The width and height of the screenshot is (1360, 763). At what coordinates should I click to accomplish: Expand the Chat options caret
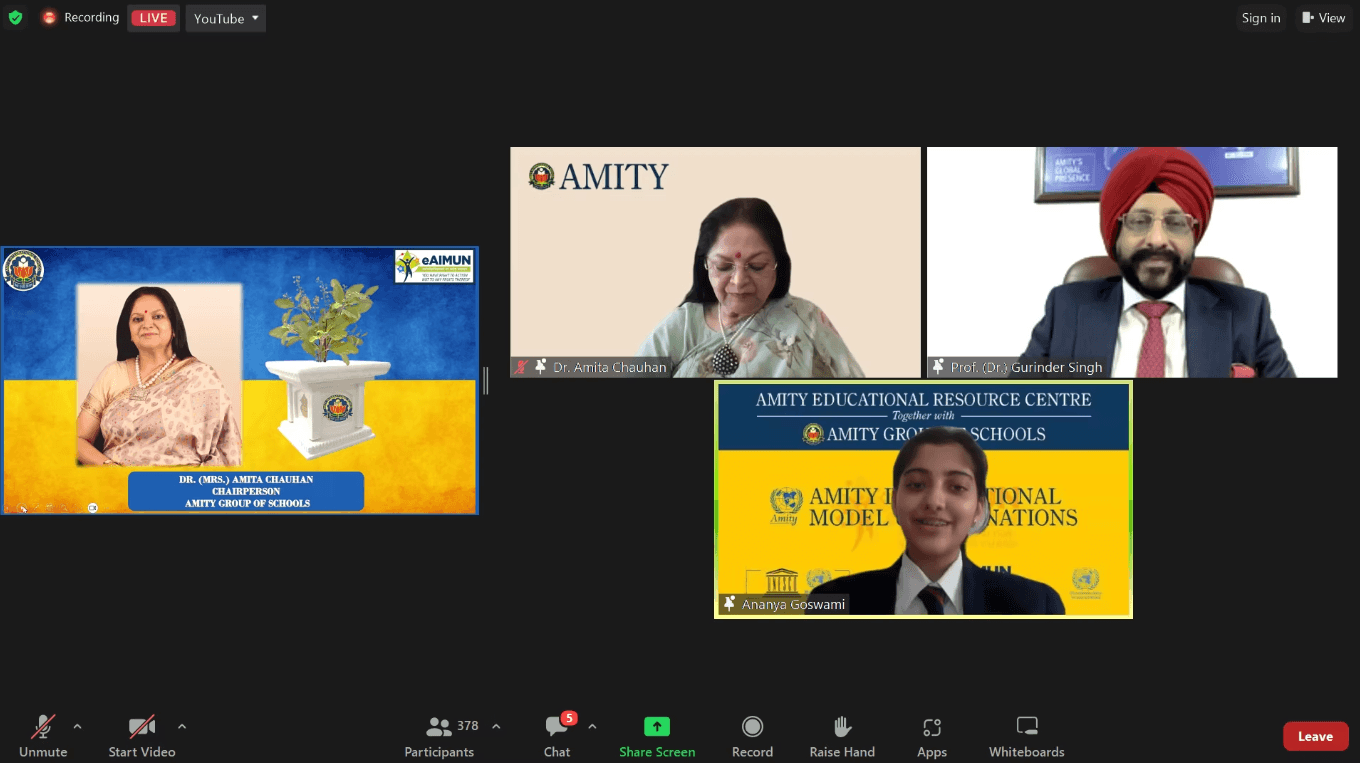tap(592, 727)
